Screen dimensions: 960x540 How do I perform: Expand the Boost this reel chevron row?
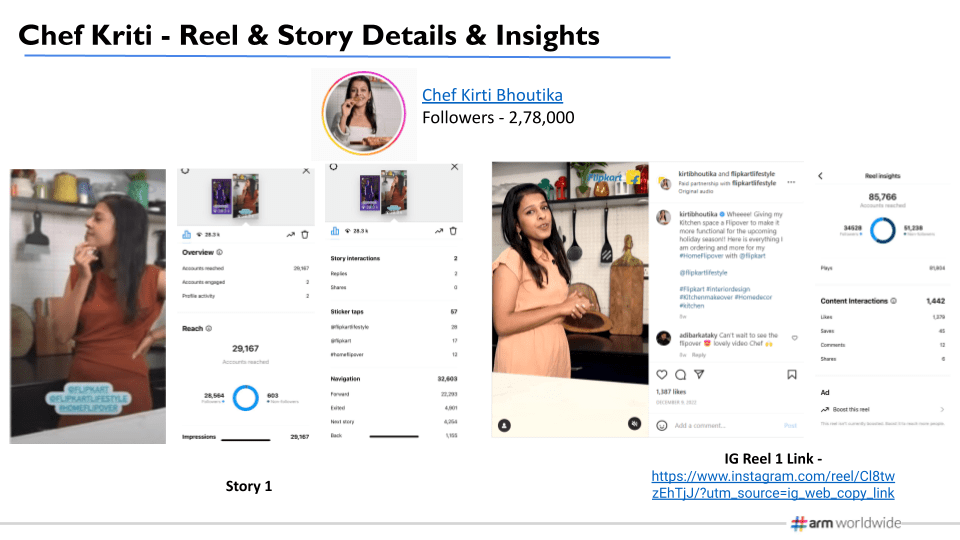pyautogui.click(x=943, y=410)
